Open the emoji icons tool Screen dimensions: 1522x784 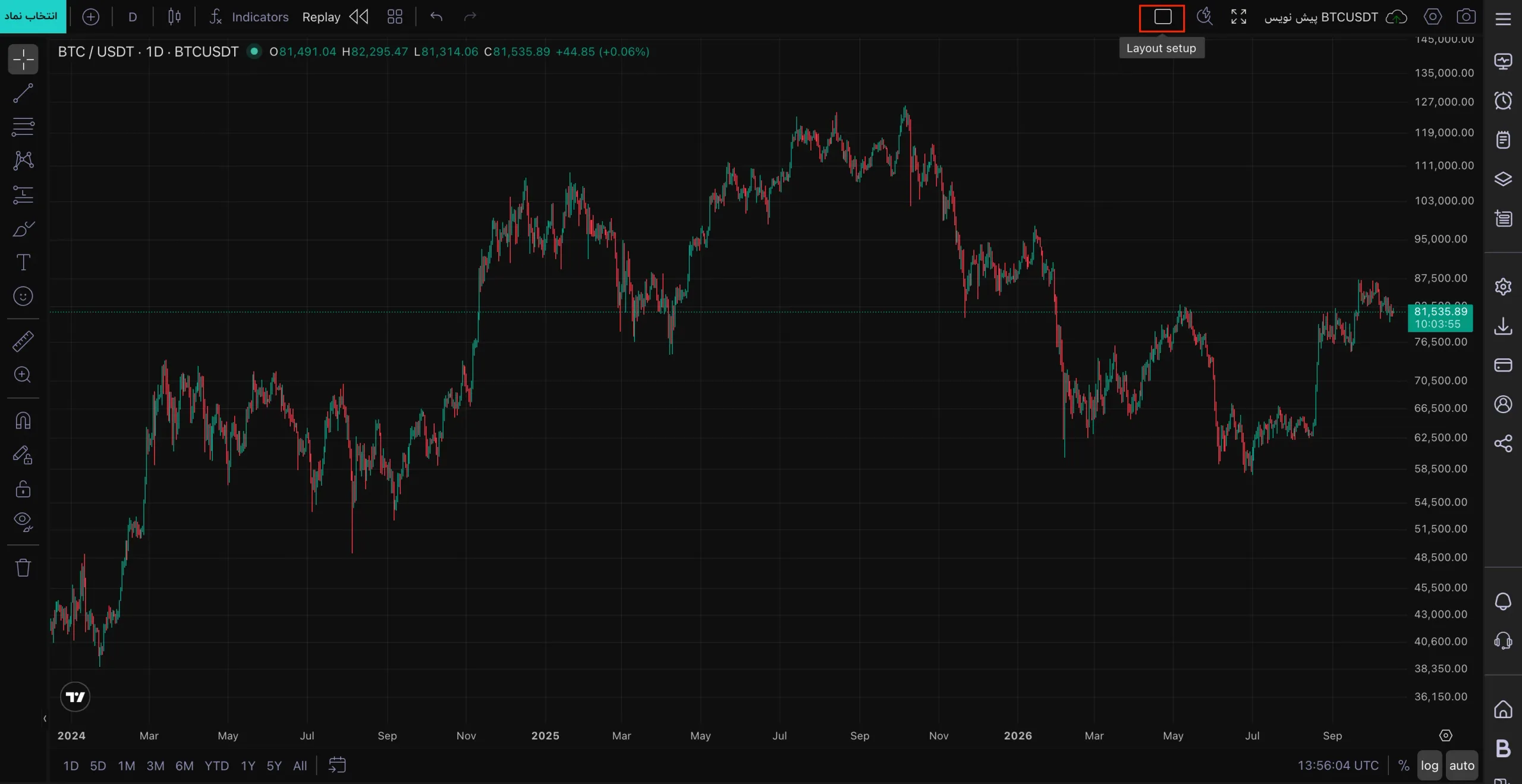[x=23, y=296]
